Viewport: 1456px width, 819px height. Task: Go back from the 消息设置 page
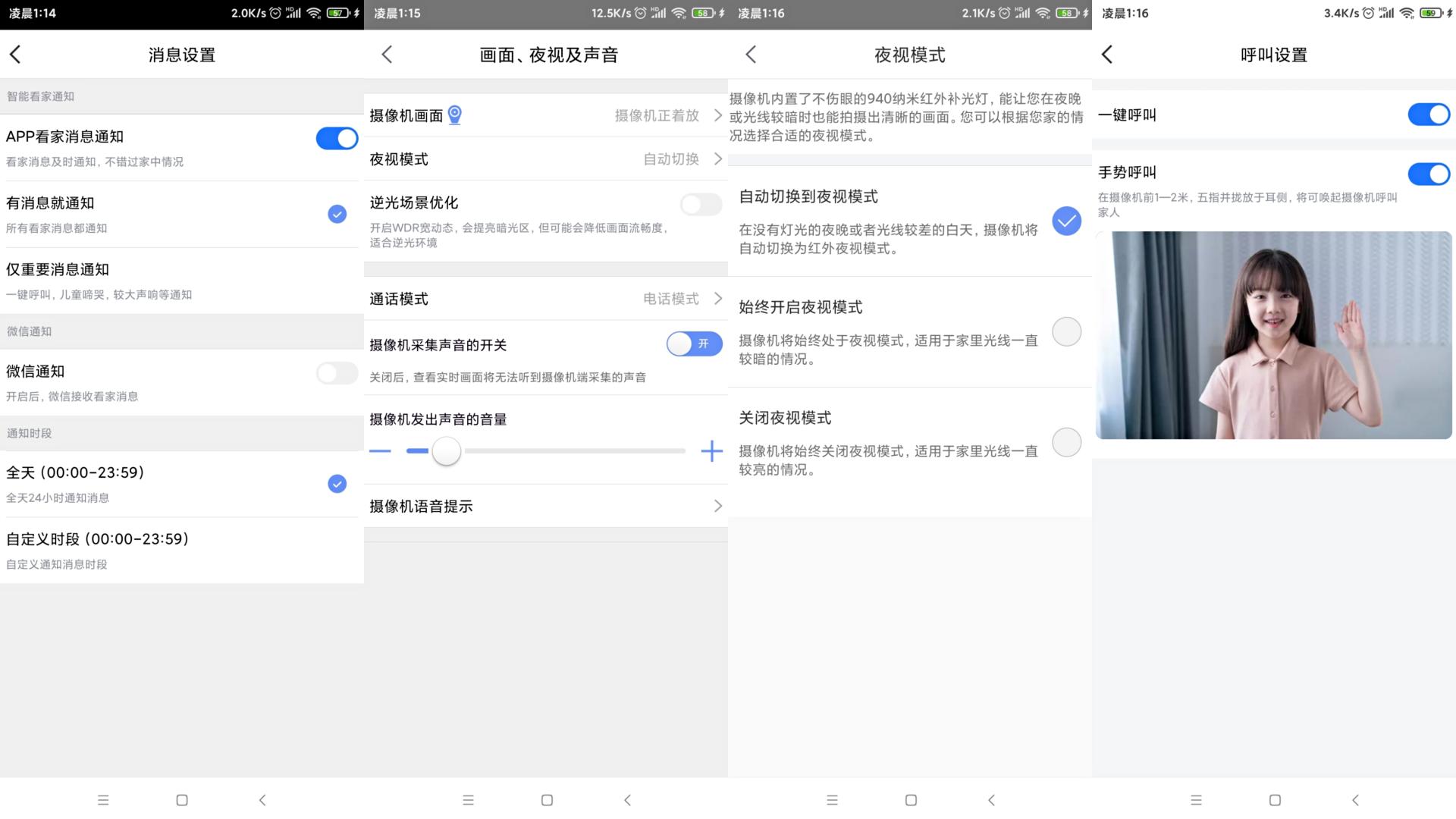pos(17,54)
